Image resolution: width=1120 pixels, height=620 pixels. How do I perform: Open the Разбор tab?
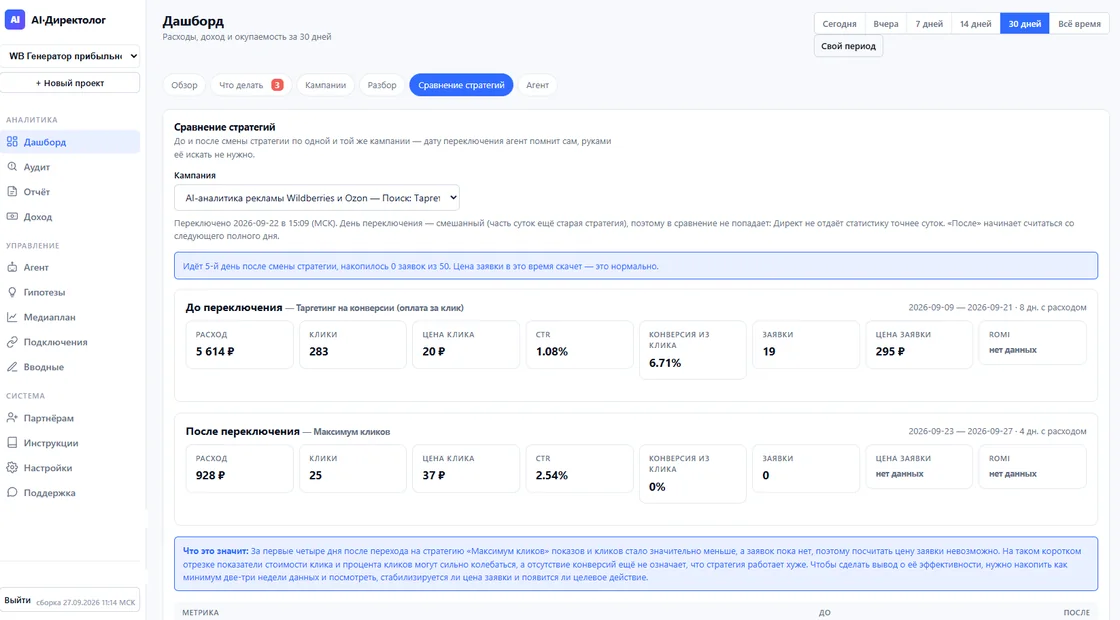[382, 85]
